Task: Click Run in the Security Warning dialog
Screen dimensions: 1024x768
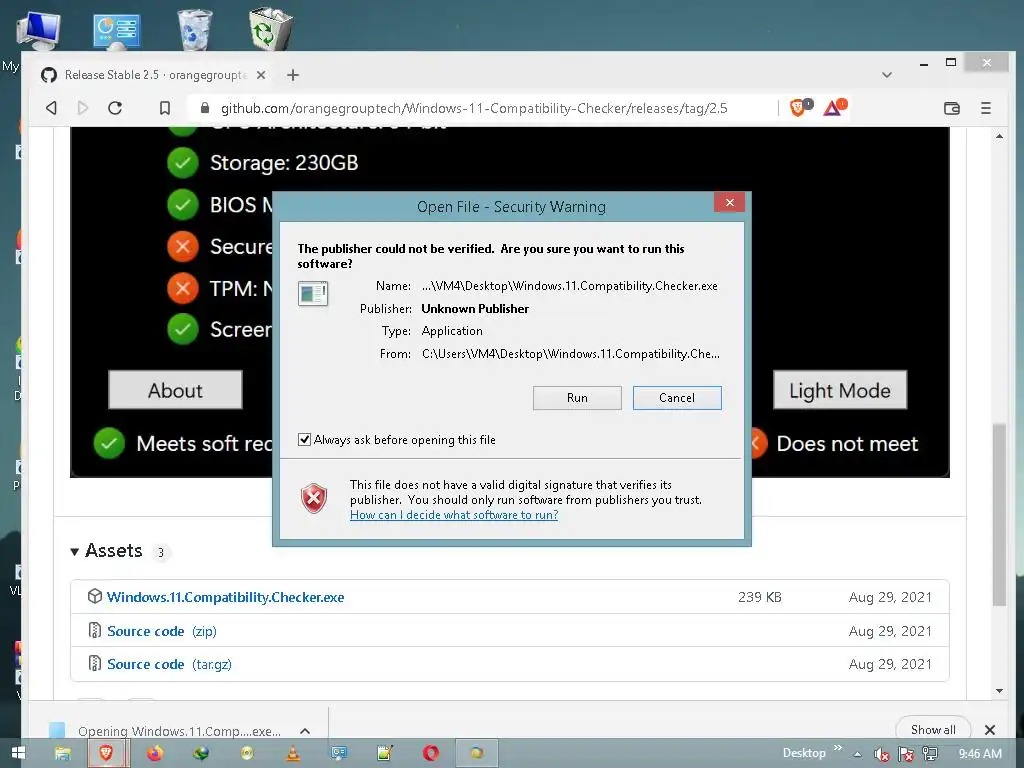Action: click(577, 398)
